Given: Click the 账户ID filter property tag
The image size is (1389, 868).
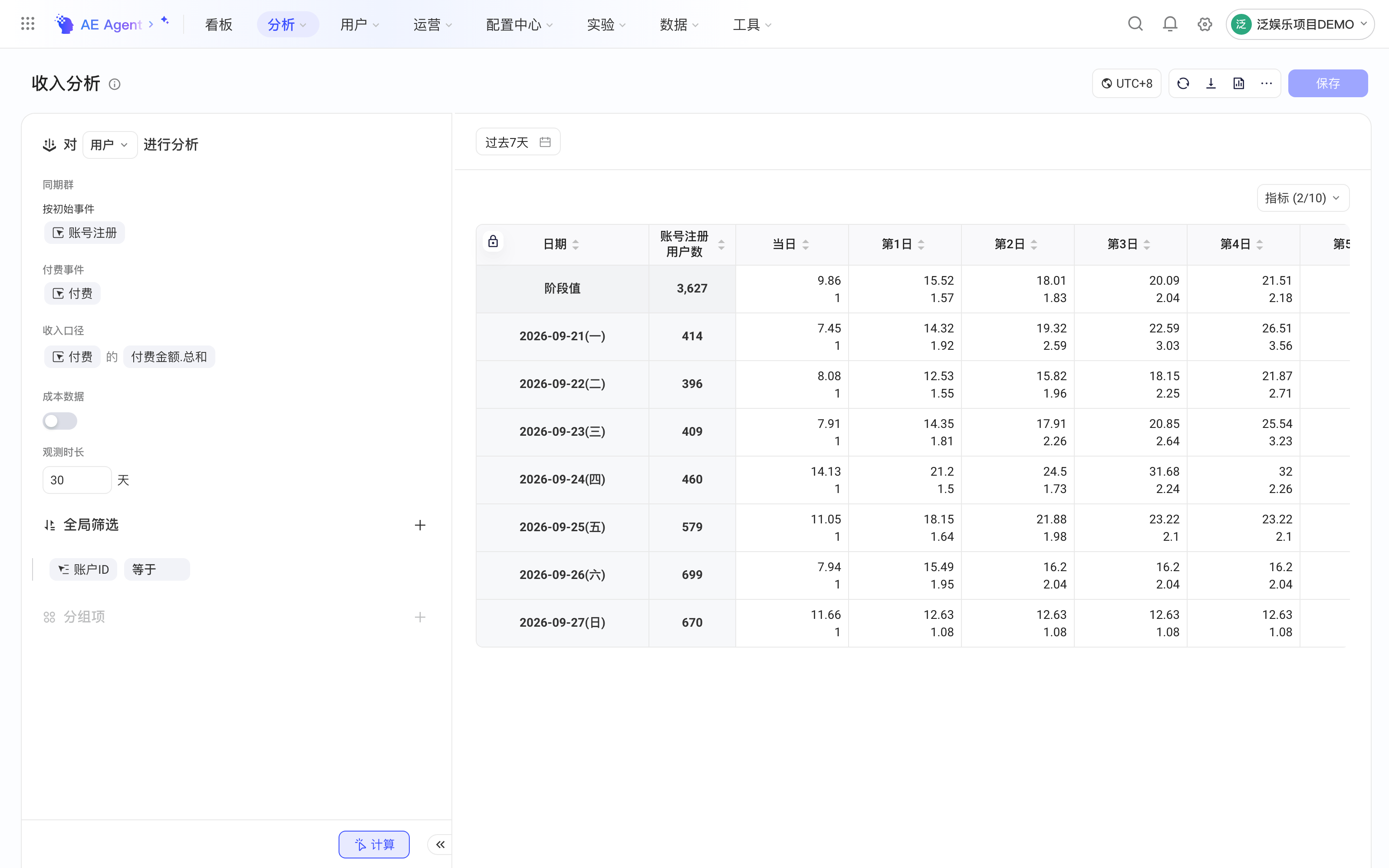Looking at the screenshot, I should [x=83, y=569].
